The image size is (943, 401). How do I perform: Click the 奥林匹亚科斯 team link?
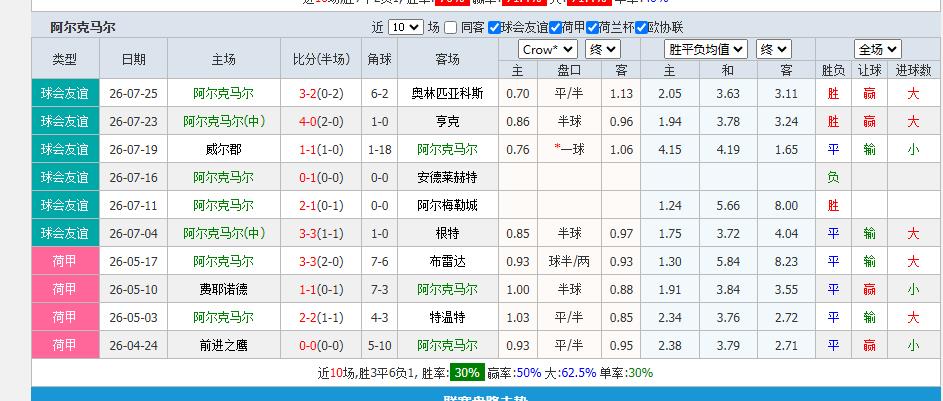point(447,93)
